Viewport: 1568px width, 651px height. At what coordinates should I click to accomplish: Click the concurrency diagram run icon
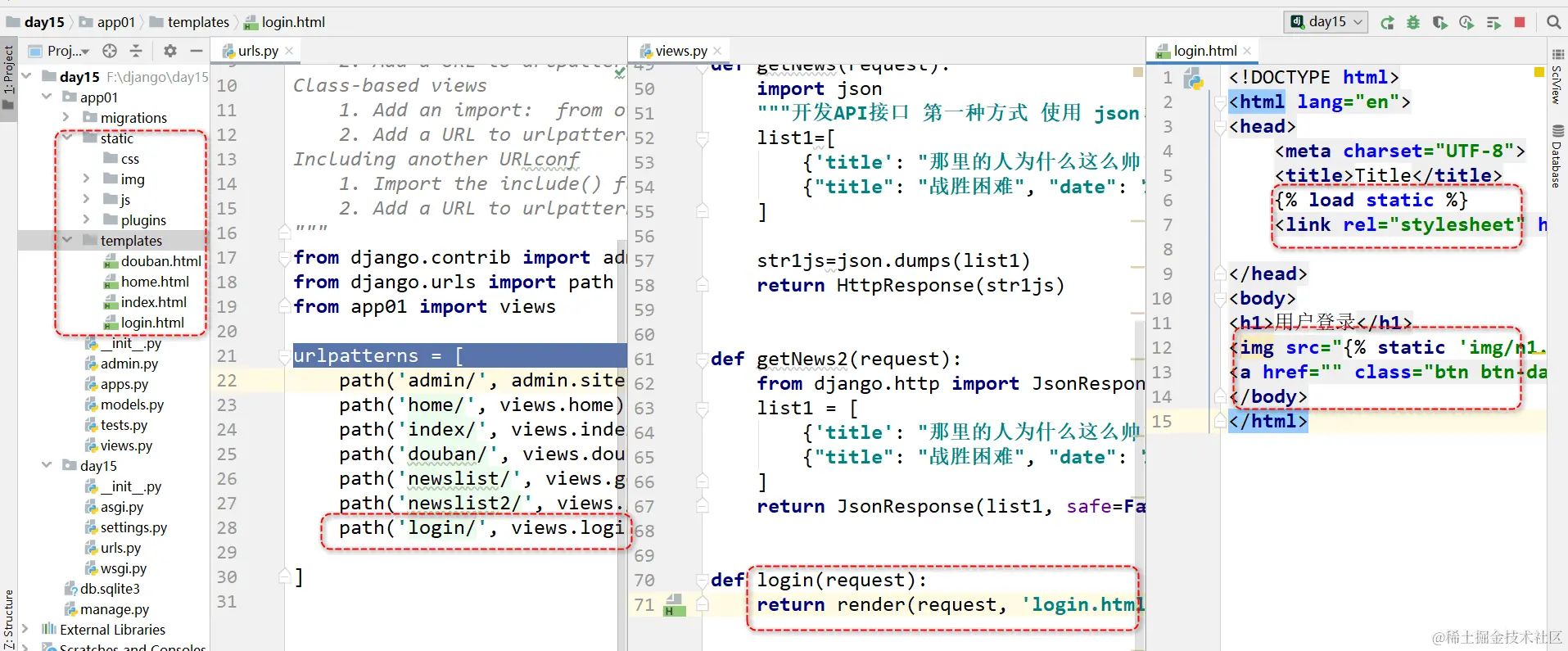[1493, 22]
